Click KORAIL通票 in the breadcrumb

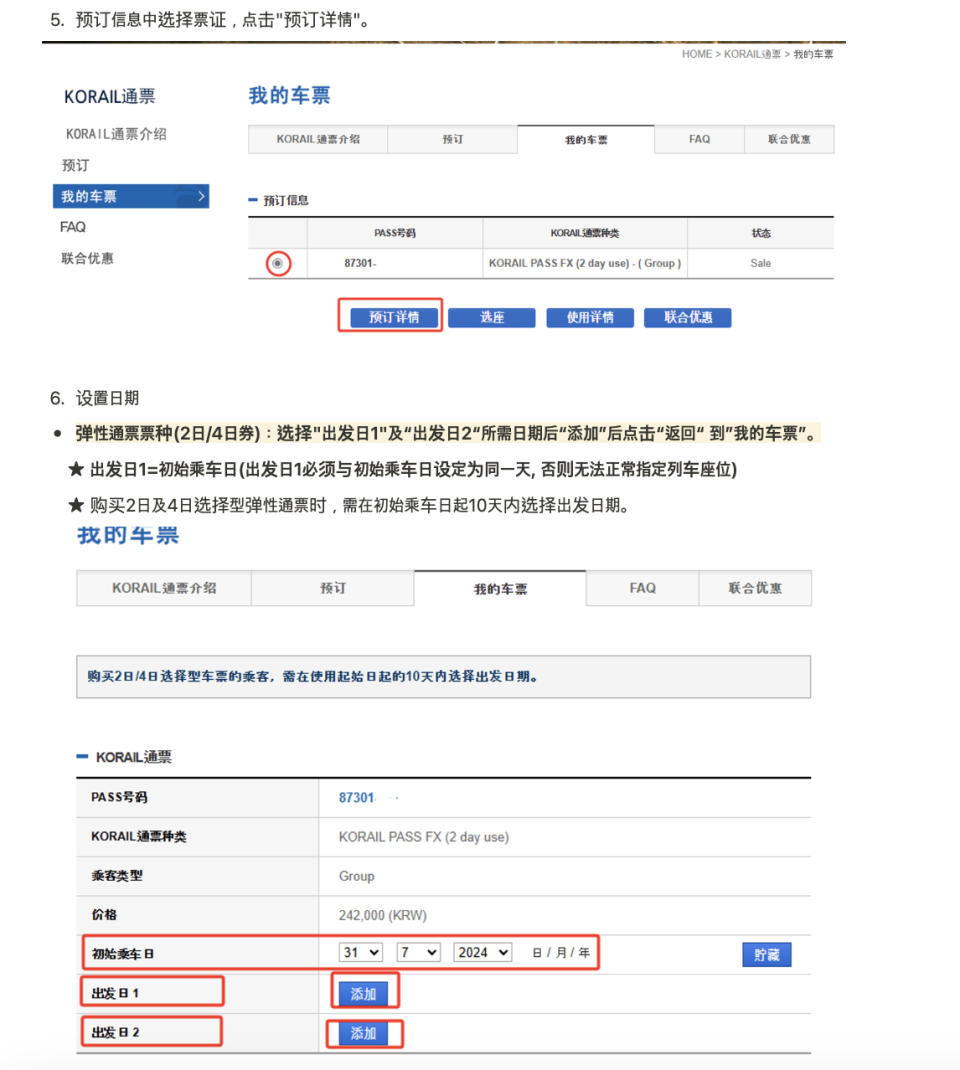coord(753,55)
